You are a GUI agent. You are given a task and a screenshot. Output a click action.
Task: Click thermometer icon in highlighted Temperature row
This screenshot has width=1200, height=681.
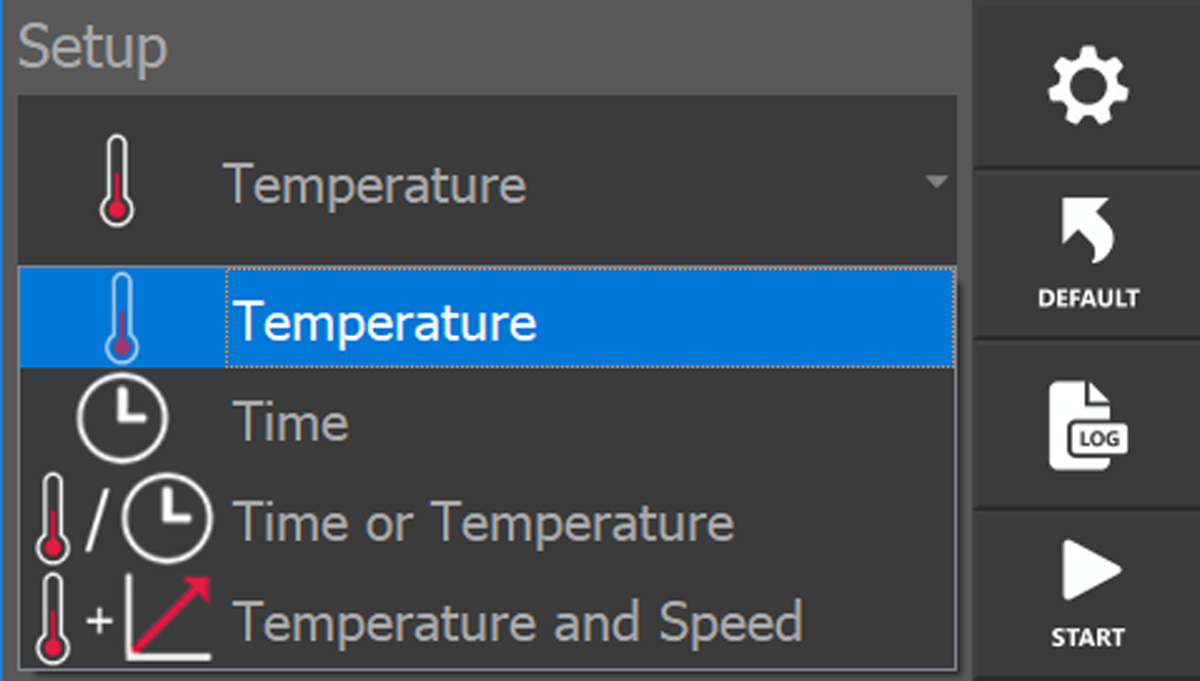tap(121, 317)
